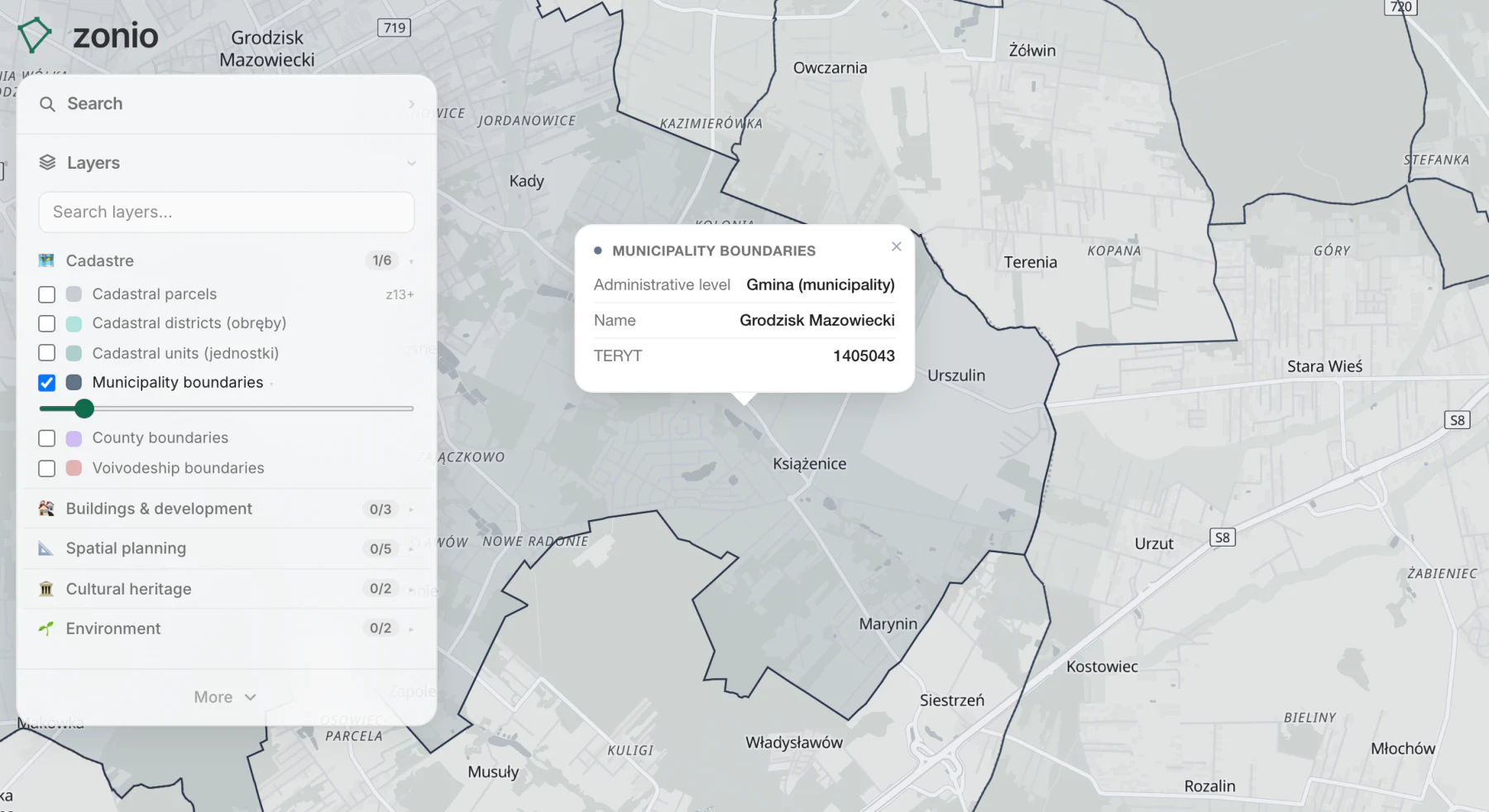Image resolution: width=1489 pixels, height=812 pixels.
Task: Expand the Environment layer group
Action: click(x=411, y=629)
